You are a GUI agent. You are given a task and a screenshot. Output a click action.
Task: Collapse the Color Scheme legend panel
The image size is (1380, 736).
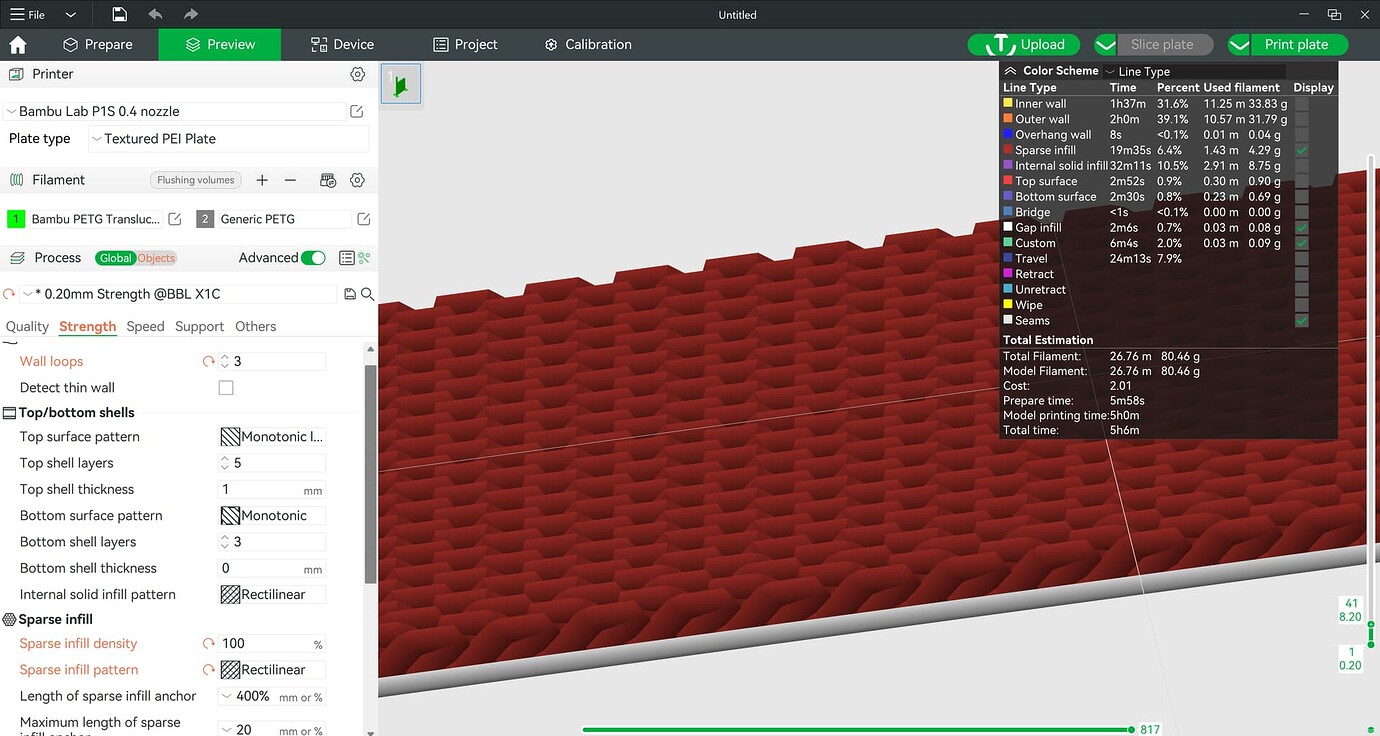(1010, 71)
